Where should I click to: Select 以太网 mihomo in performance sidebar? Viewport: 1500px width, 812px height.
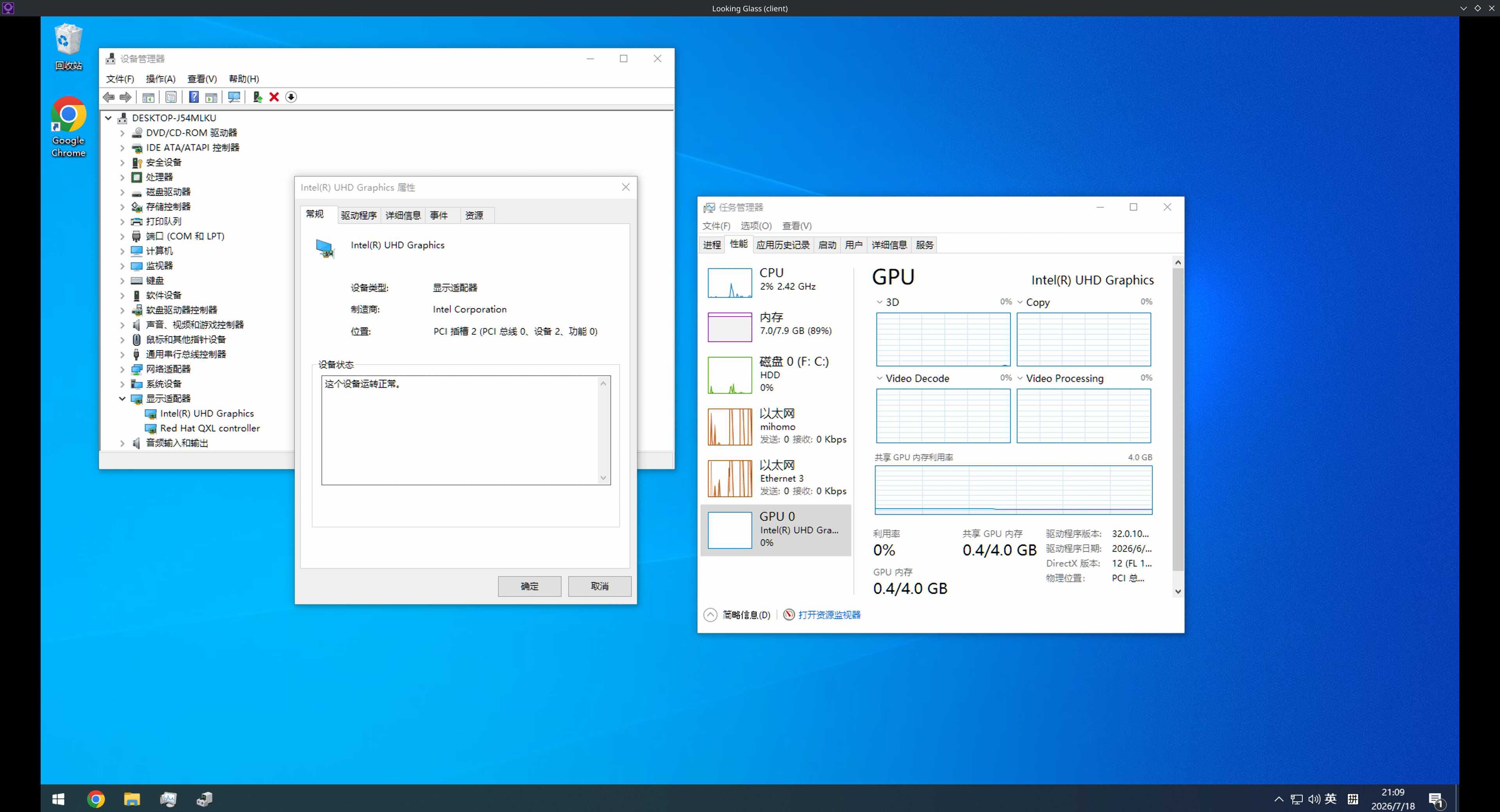click(x=776, y=427)
